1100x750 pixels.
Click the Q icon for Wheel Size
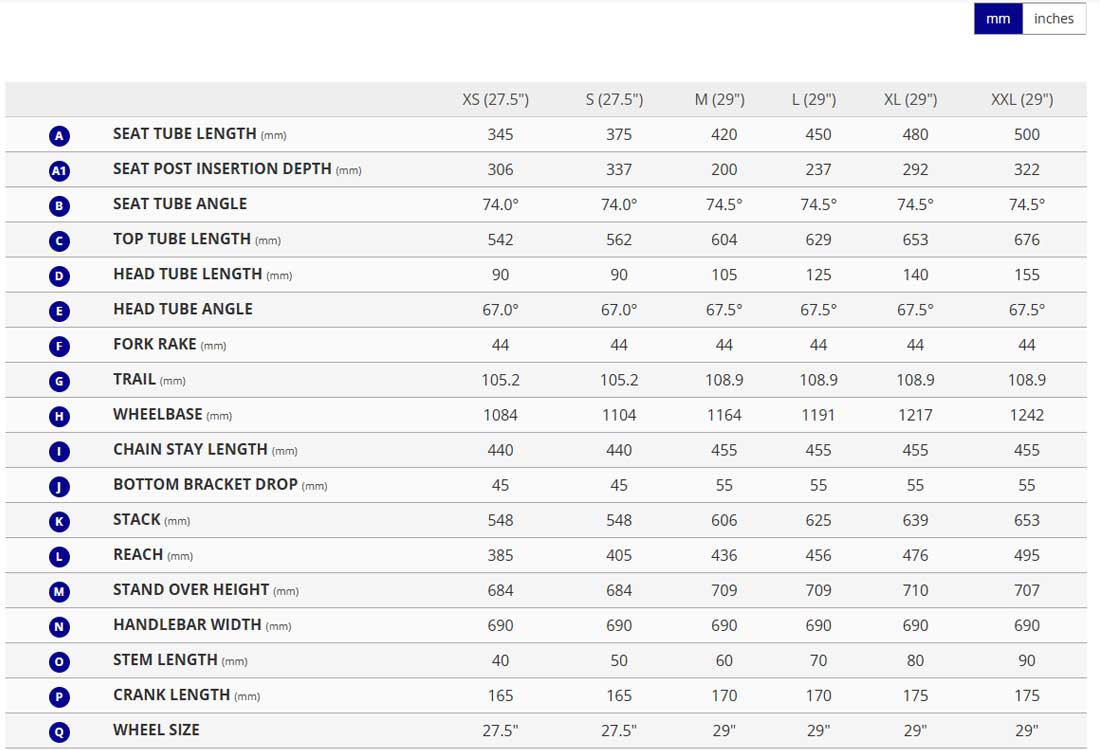pos(60,731)
